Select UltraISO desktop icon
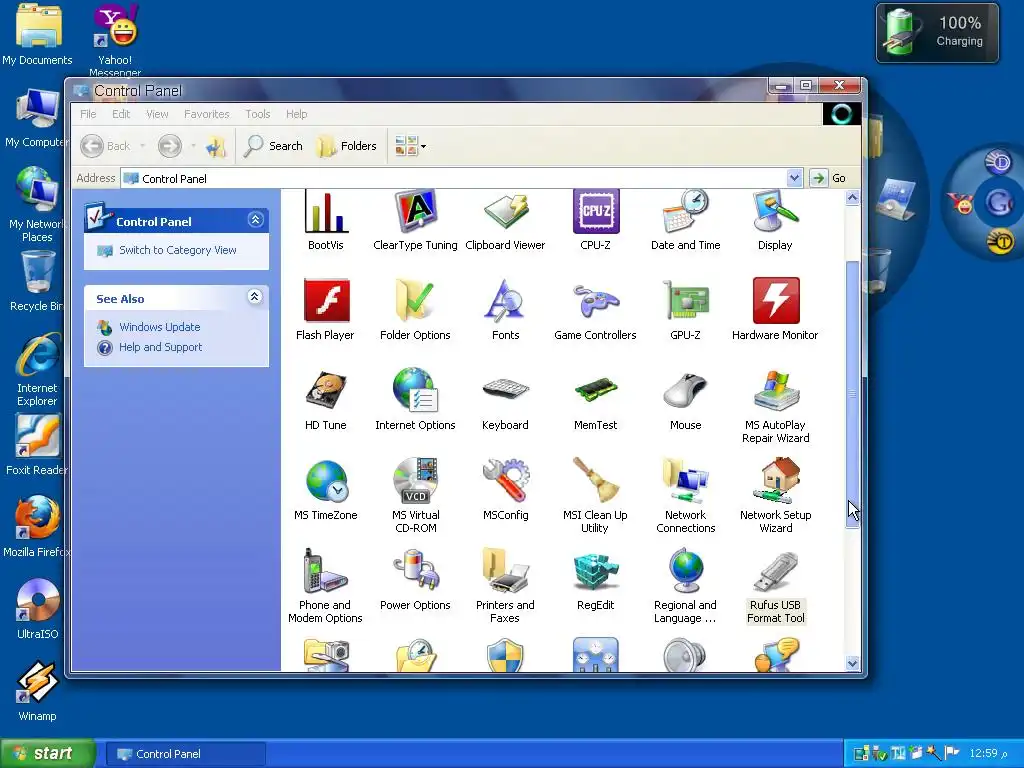The height and width of the screenshot is (768, 1024). point(37,609)
